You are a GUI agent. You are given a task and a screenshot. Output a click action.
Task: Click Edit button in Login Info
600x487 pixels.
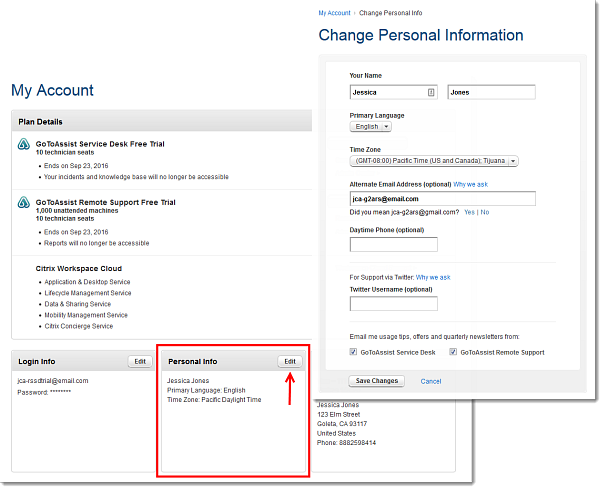coord(140,361)
